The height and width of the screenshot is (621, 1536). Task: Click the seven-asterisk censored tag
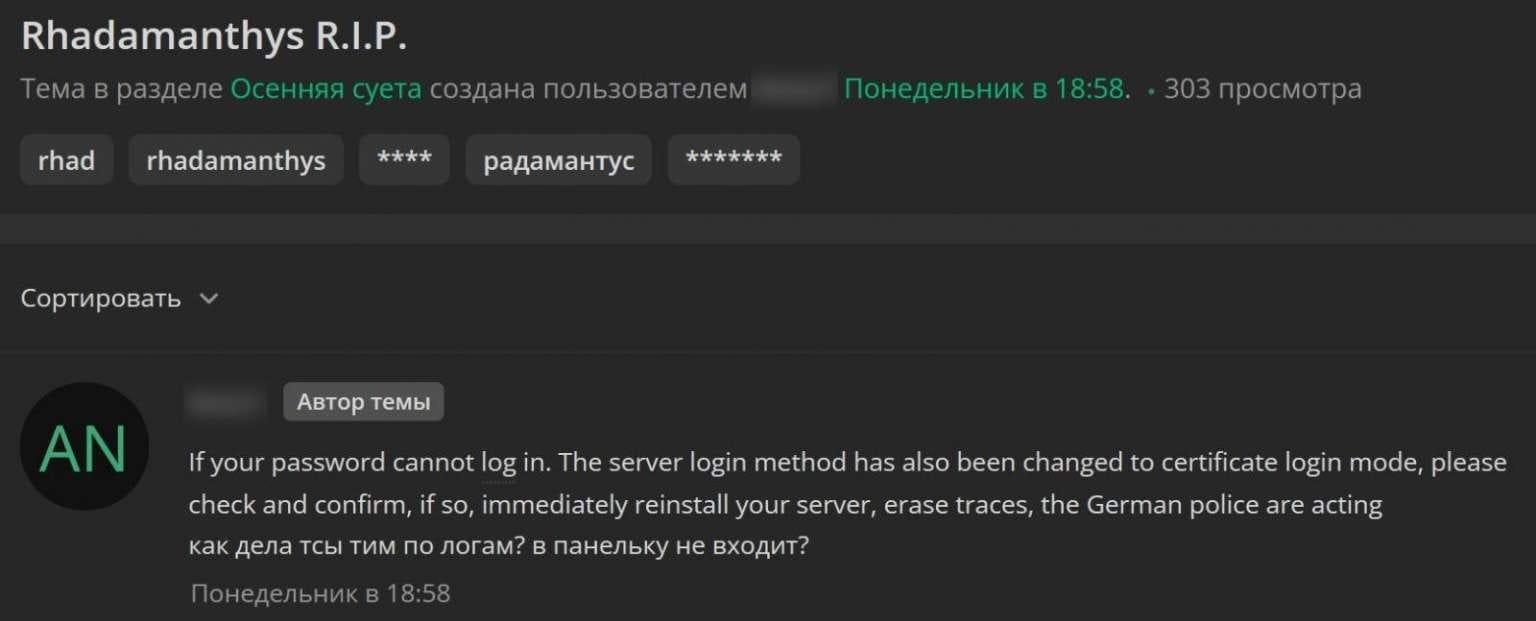tap(733, 160)
